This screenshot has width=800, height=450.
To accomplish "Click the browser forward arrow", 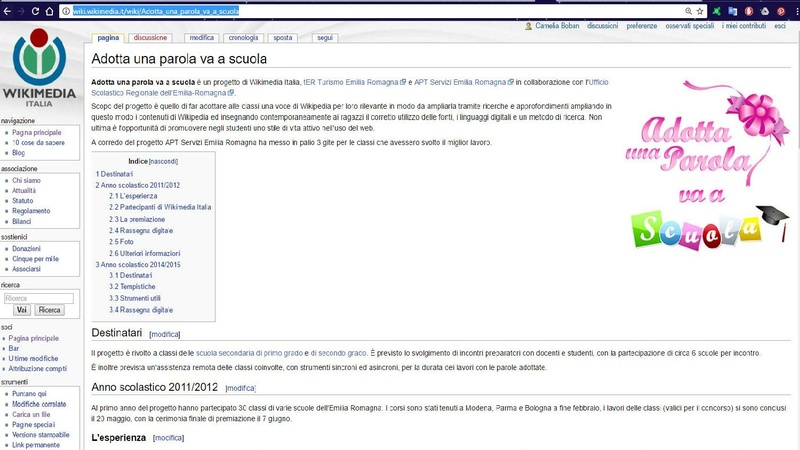I will [x=21, y=11].
